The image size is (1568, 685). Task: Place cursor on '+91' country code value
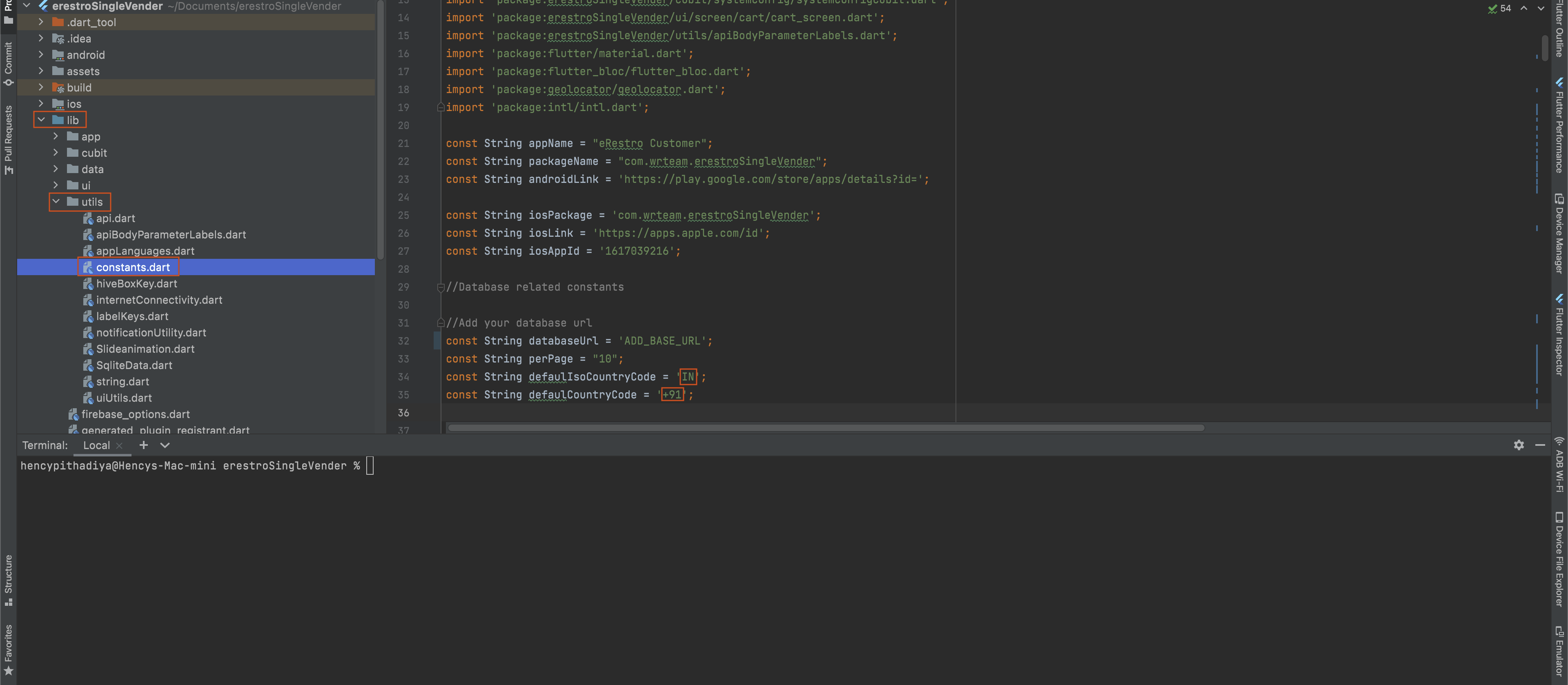(672, 395)
